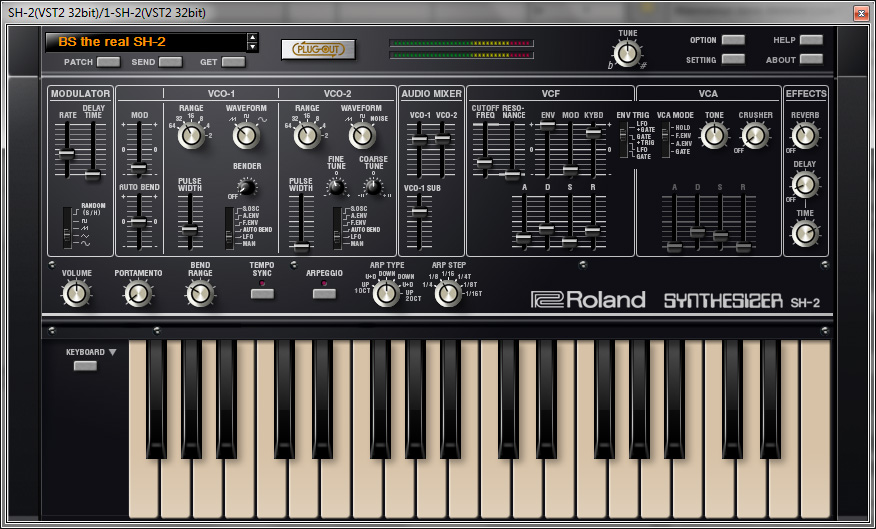Open the OPTION button

pyautogui.click(x=733, y=40)
